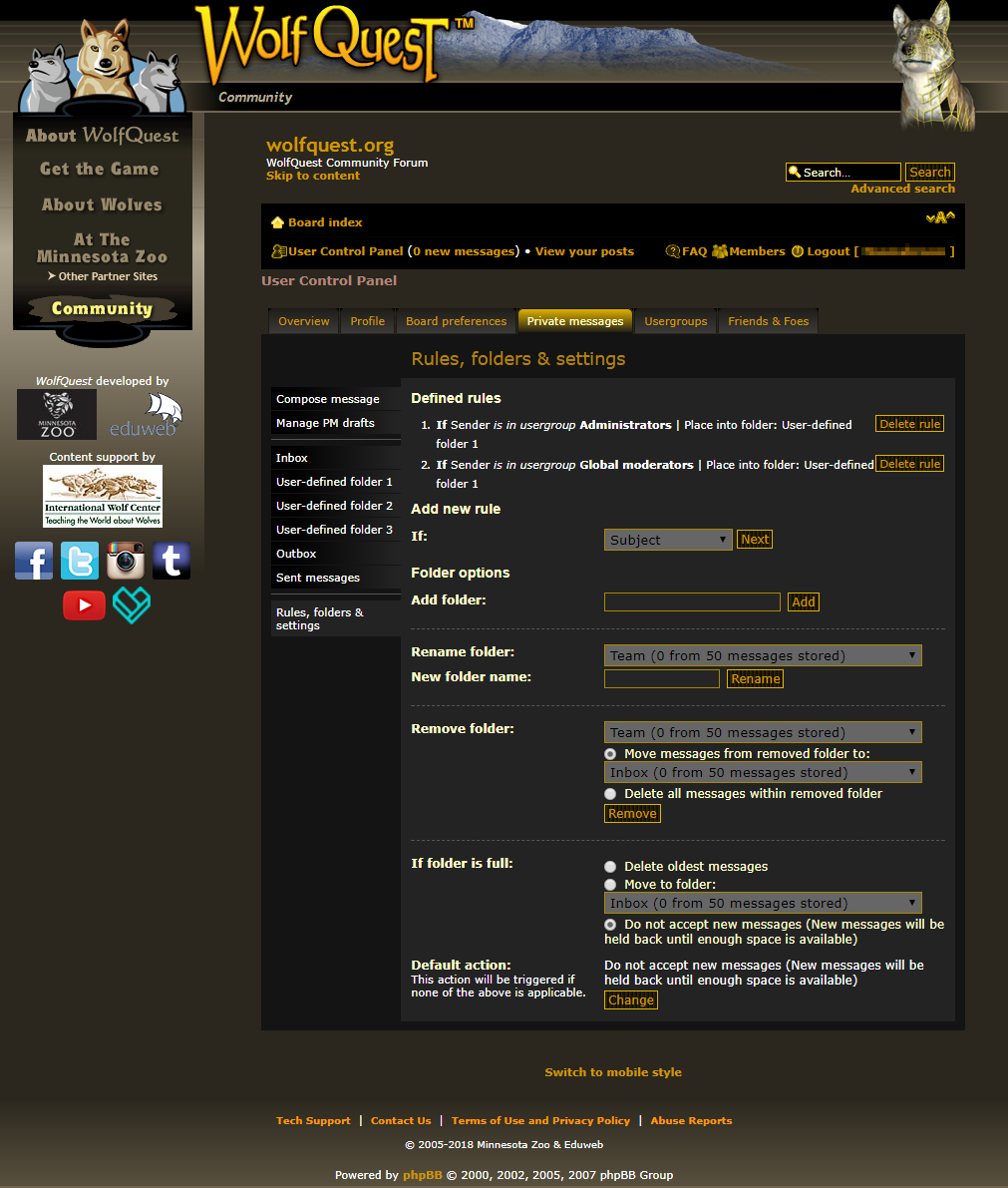
Task: Select Do not accept new messages radio
Action: tap(610, 925)
